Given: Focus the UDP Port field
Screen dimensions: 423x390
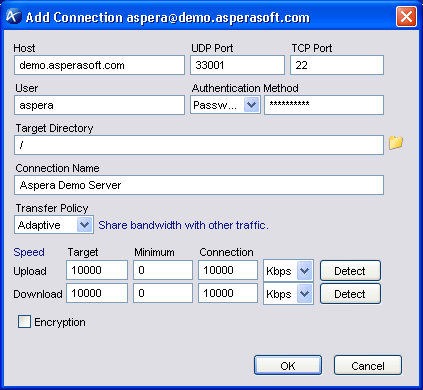Looking at the screenshot, I should click(237, 65).
